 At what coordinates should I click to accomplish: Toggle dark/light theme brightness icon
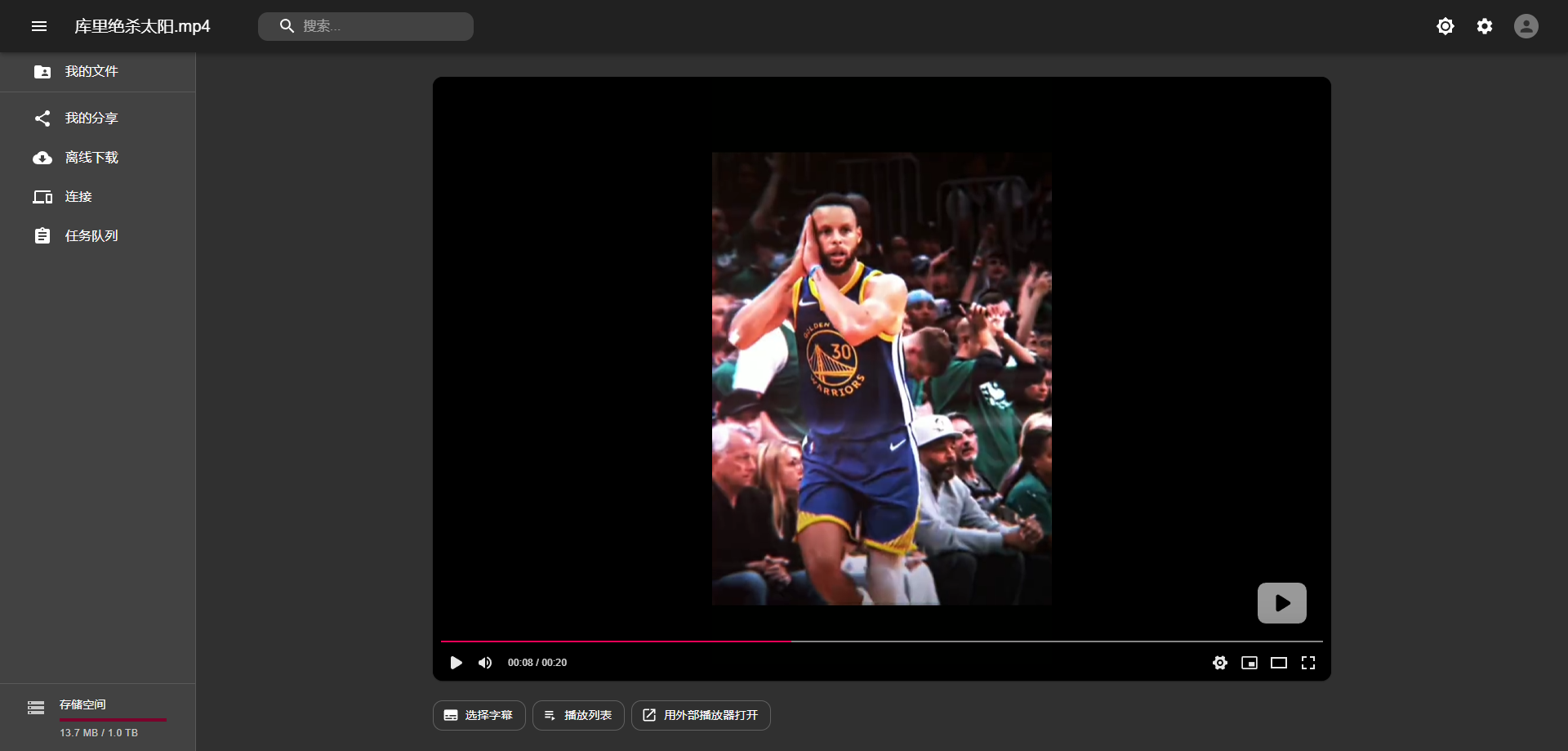(1445, 26)
